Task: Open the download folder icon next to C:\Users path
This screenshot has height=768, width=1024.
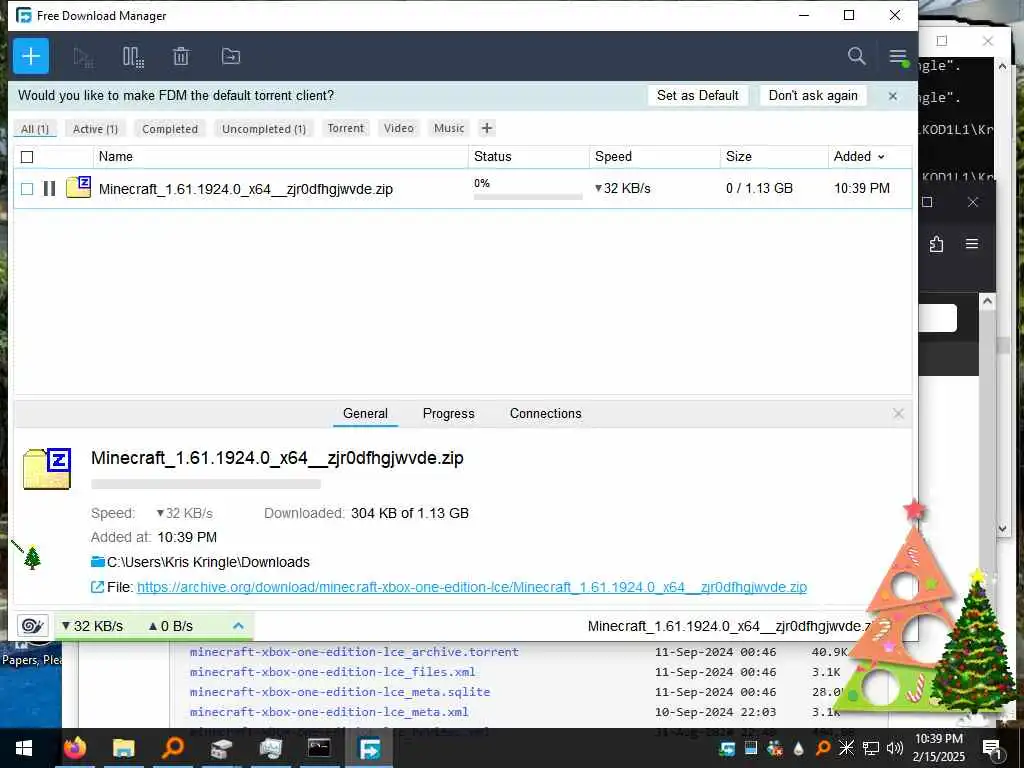Action: pyautogui.click(x=98, y=562)
